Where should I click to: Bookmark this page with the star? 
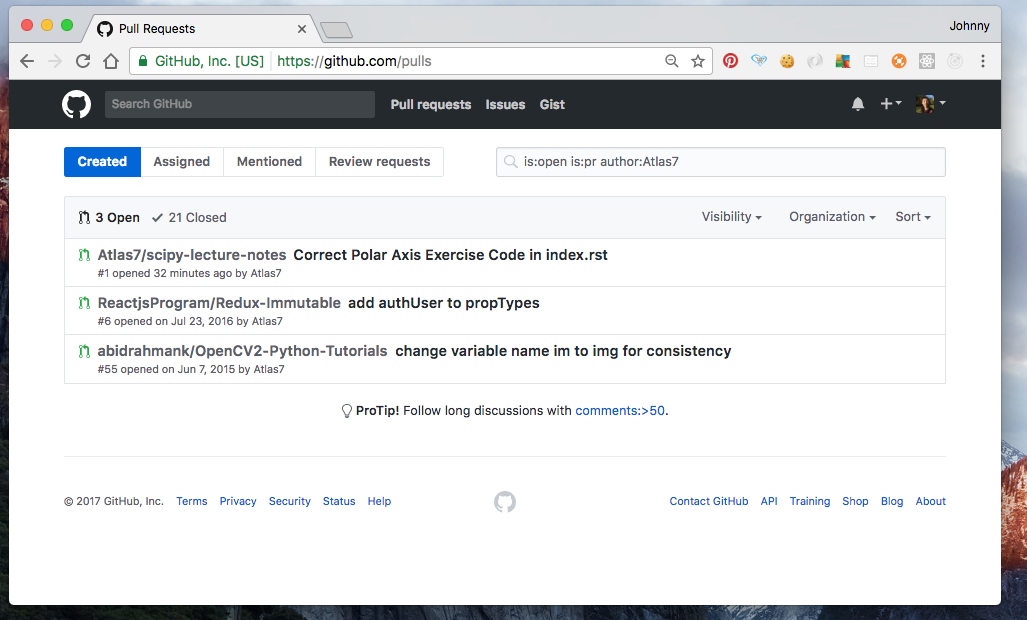(698, 61)
